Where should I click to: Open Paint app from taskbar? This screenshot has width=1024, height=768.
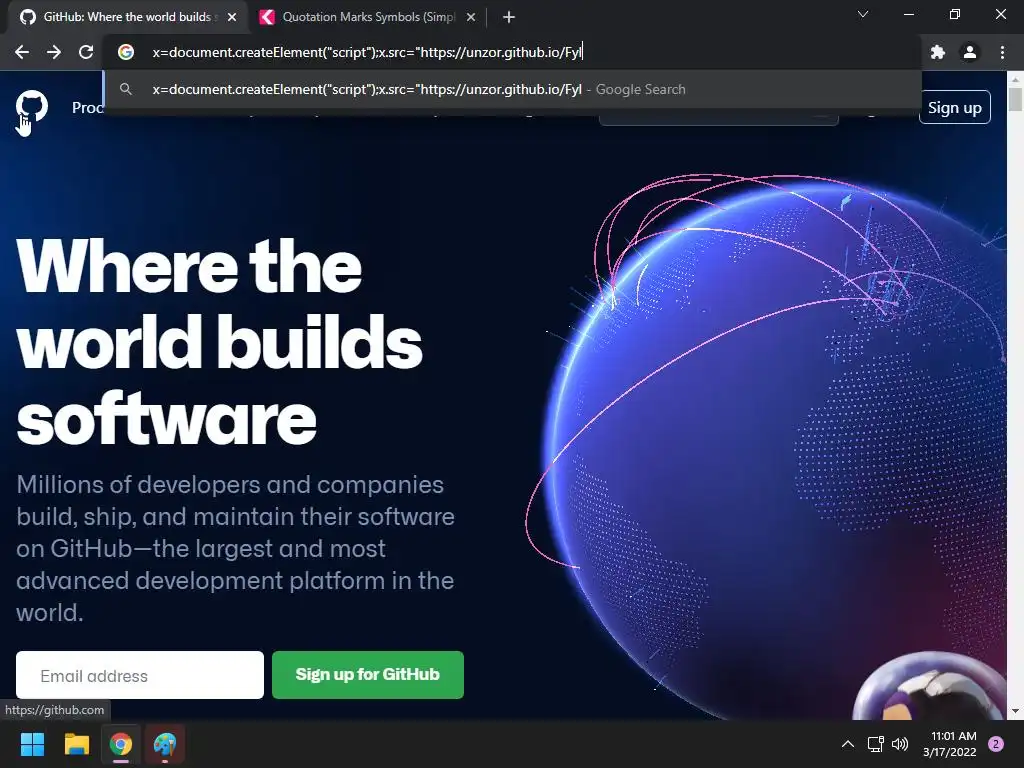(x=165, y=744)
